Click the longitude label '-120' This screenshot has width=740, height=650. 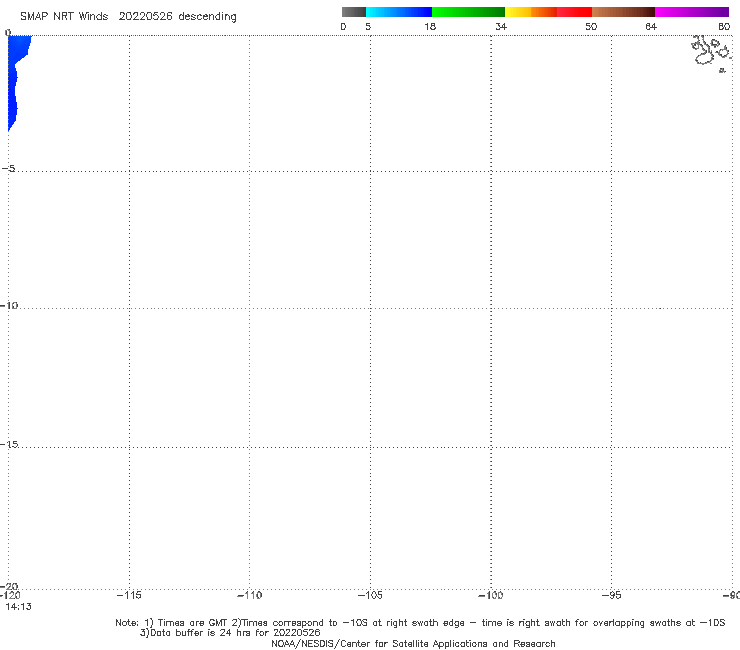10,595
